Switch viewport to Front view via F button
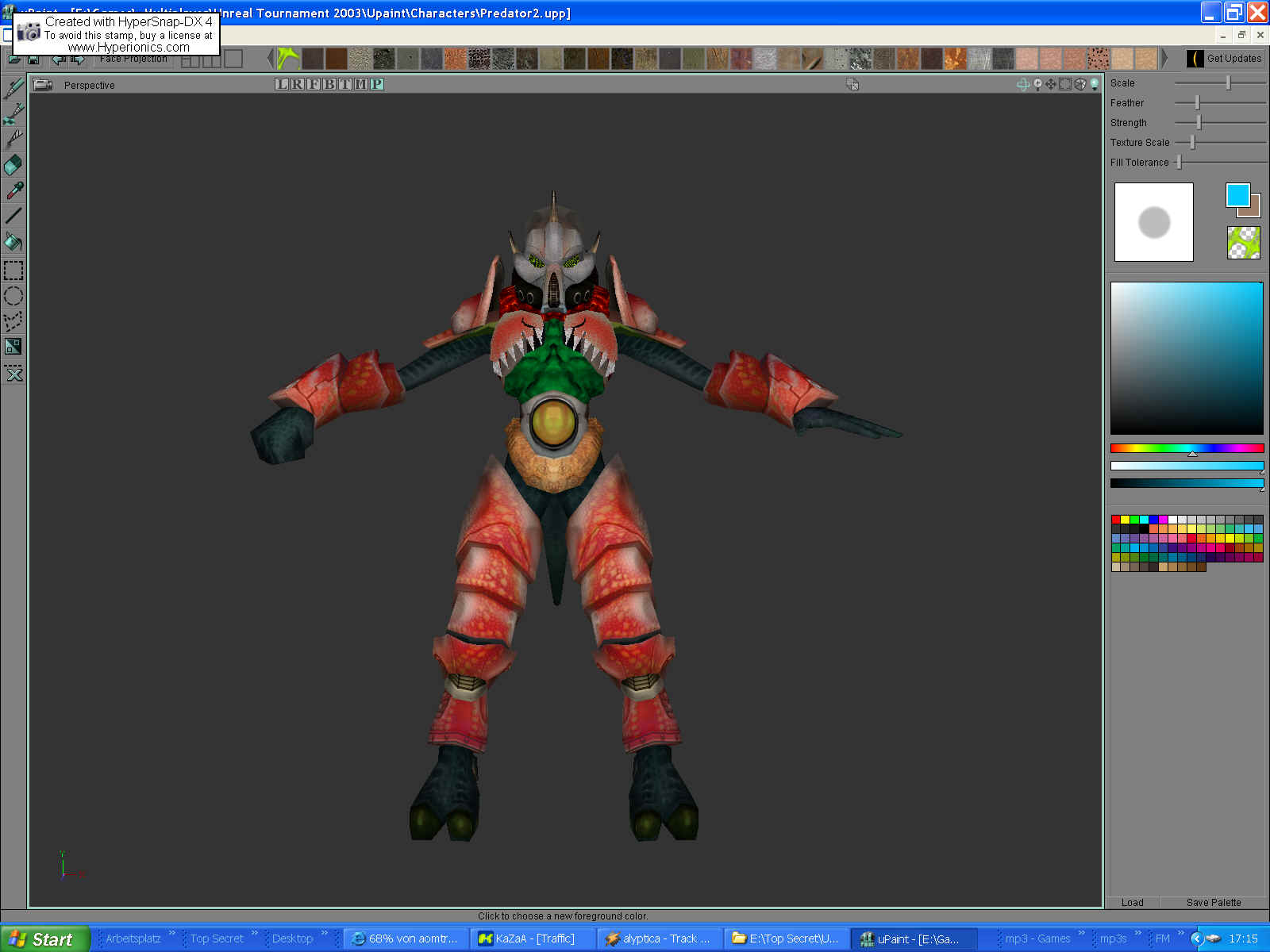Viewport: 1270px width, 952px height. pyautogui.click(x=313, y=84)
